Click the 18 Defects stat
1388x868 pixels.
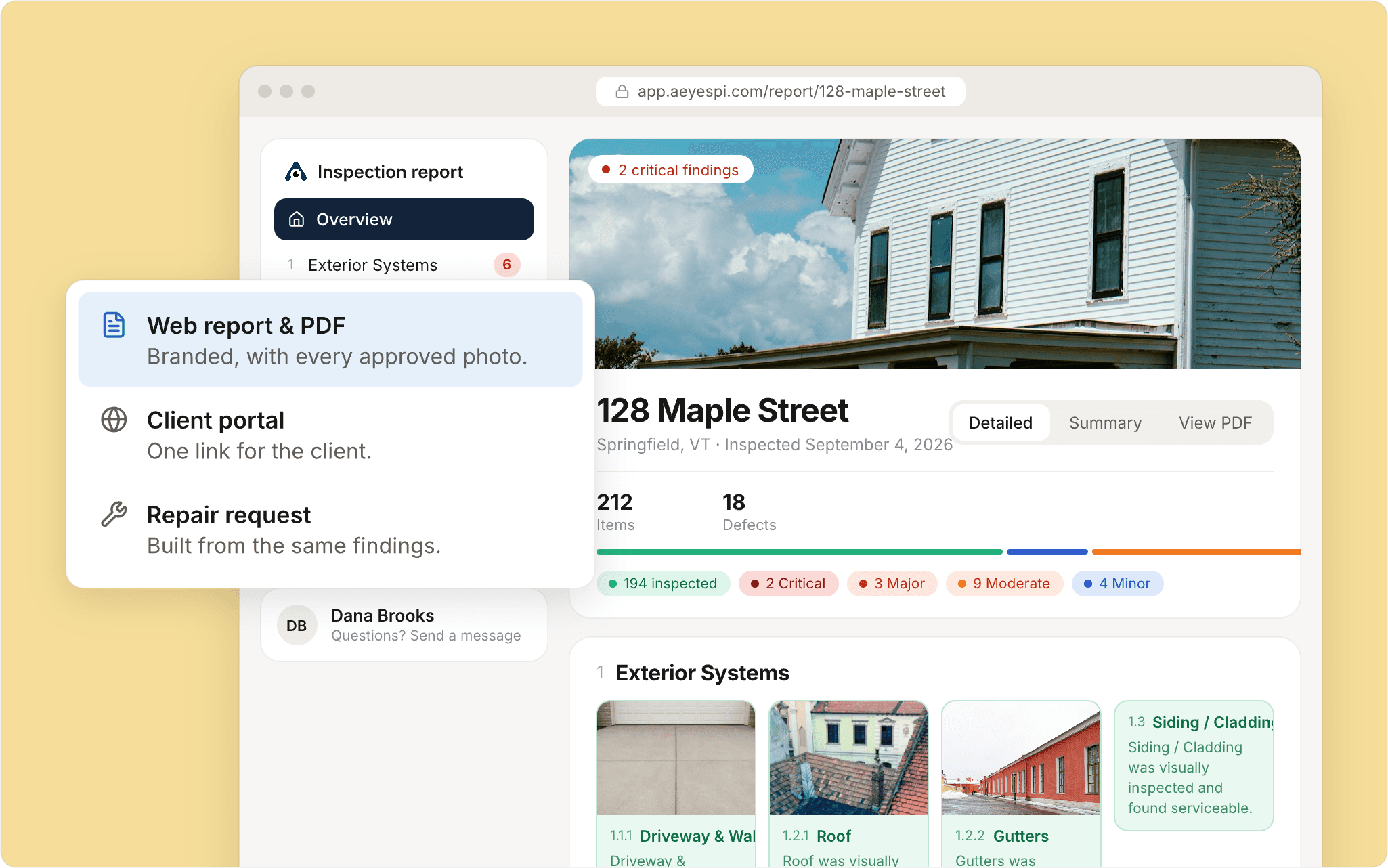pos(749,512)
